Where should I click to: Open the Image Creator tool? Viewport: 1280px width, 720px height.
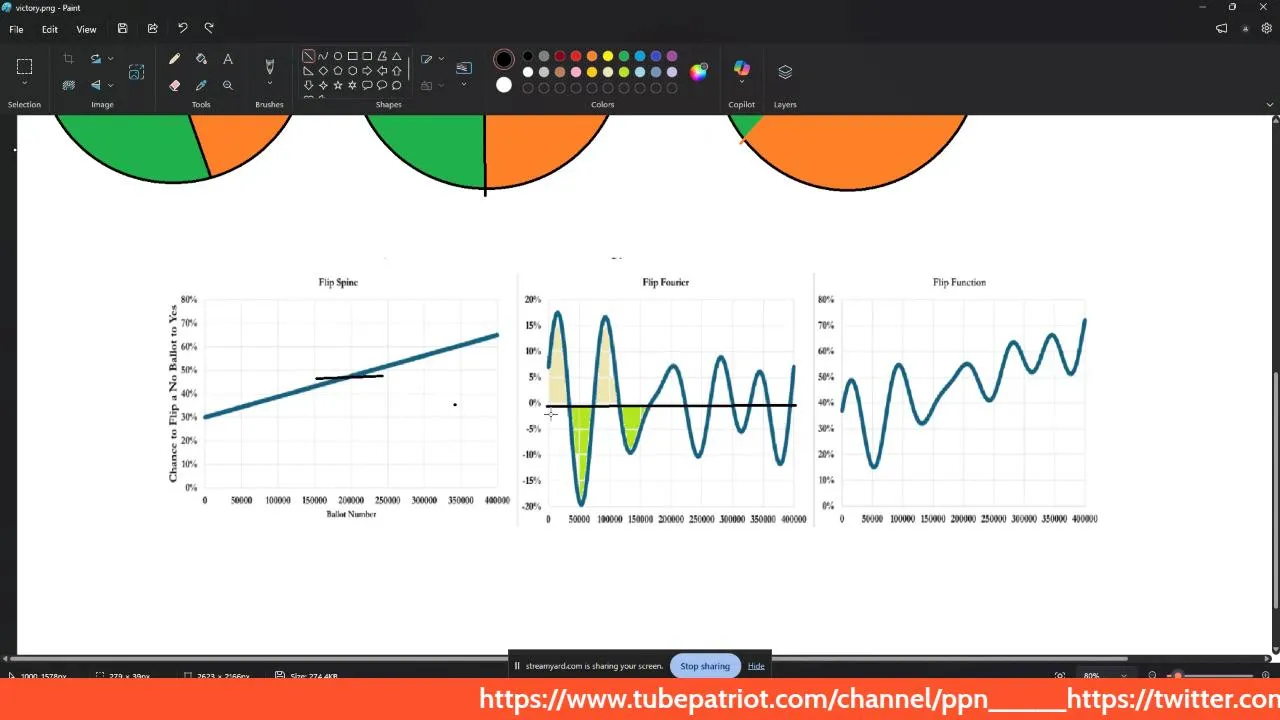(x=136, y=72)
